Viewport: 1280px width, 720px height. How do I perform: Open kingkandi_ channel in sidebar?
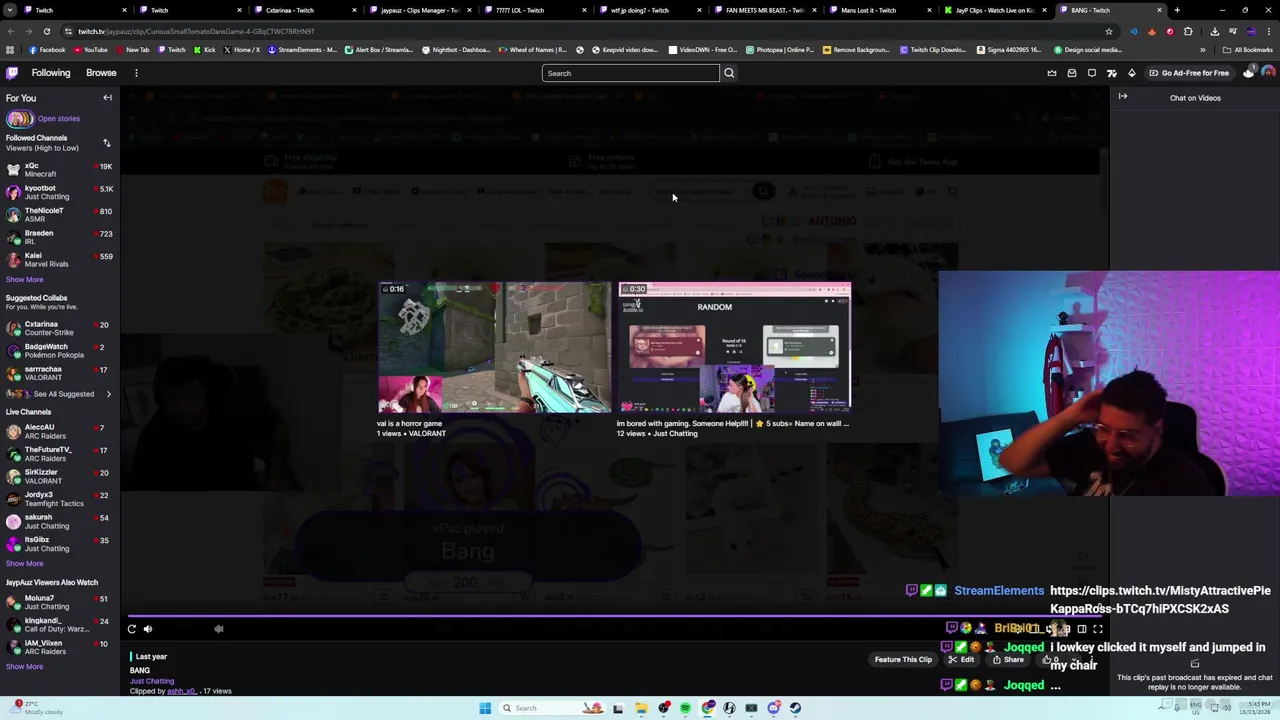click(59, 625)
